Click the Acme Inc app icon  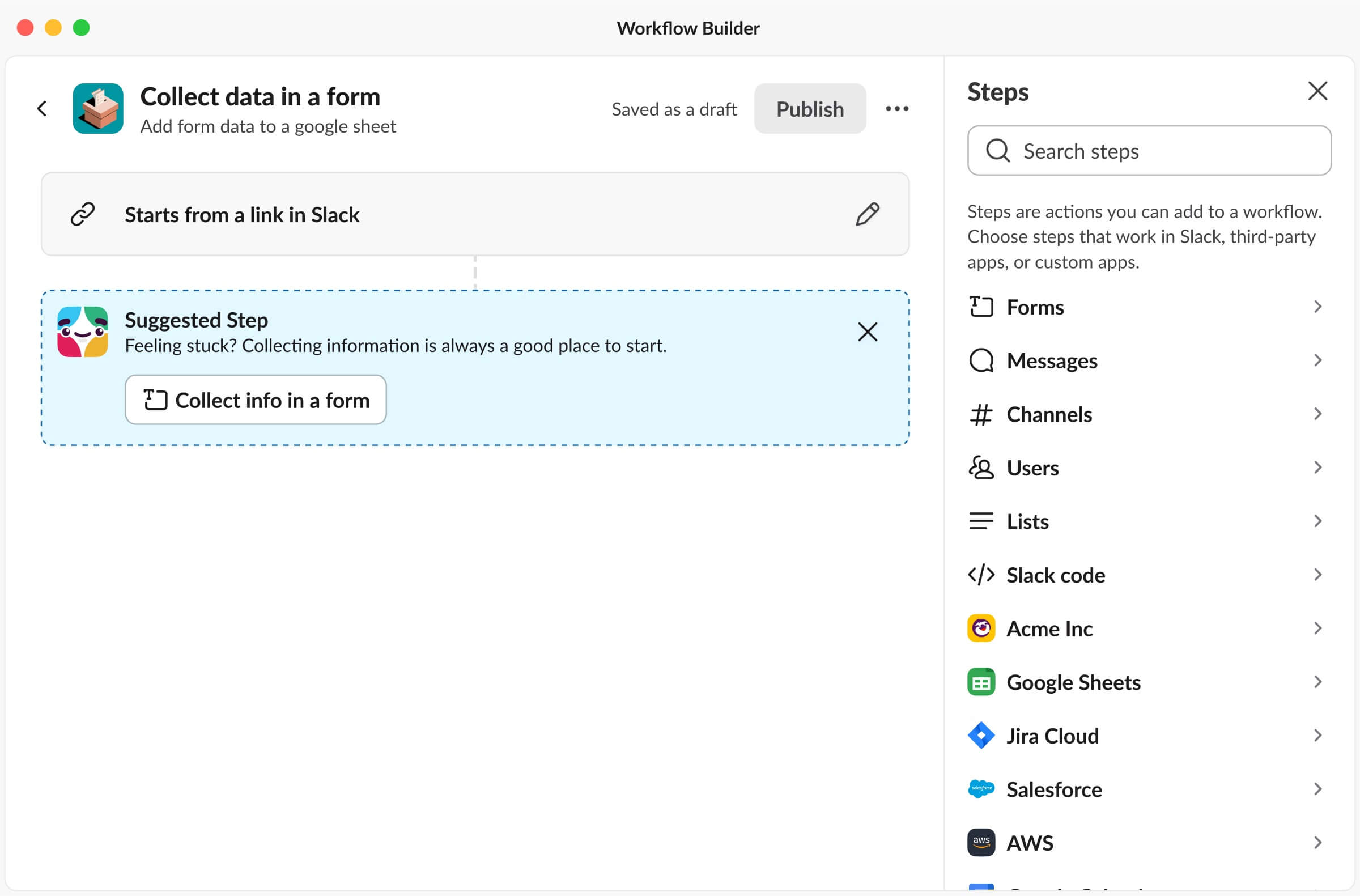[980, 629]
